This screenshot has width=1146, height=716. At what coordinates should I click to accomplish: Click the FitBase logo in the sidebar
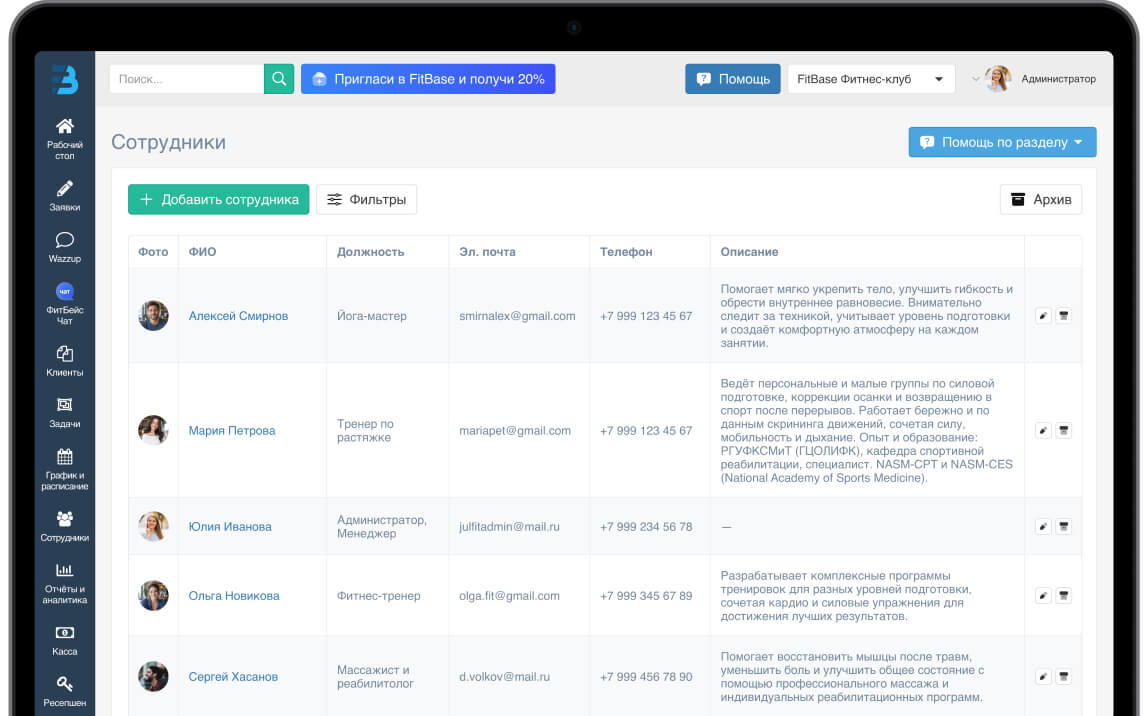tap(64, 79)
